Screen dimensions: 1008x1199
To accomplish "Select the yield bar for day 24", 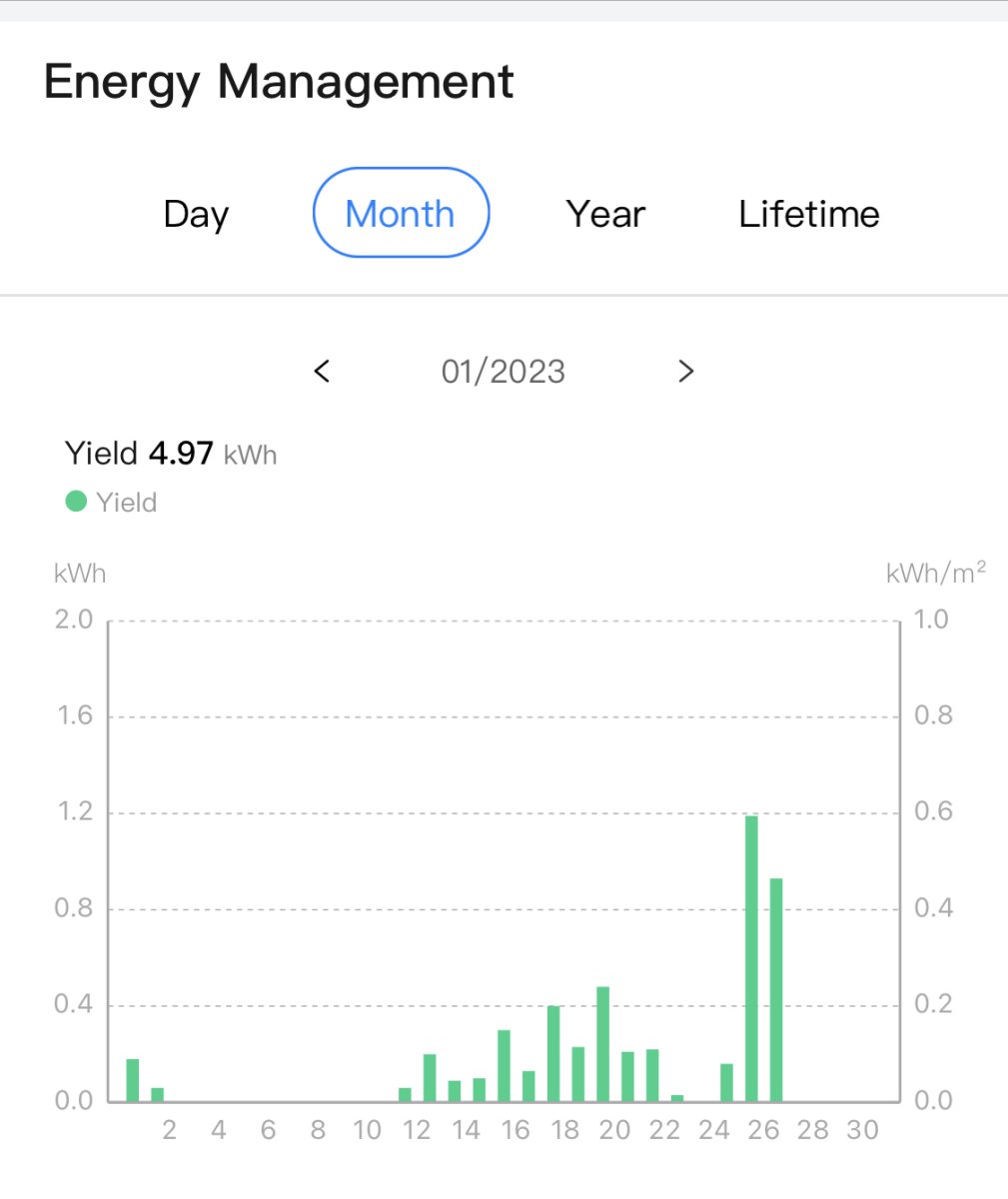I will tap(726, 1082).
